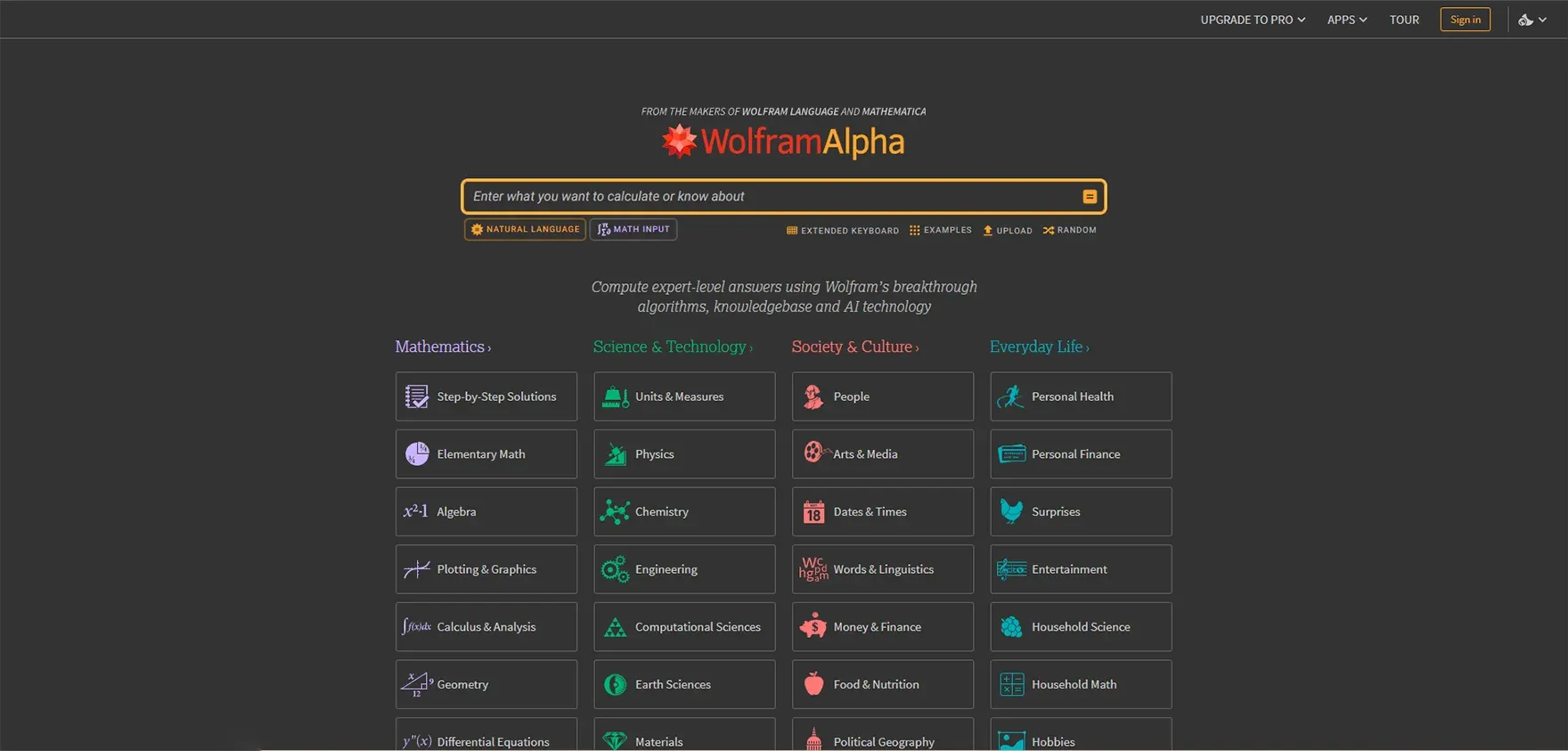The height and width of the screenshot is (751, 1568).
Task: Click the Units & Measures scale icon
Action: (x=615, y=396)
